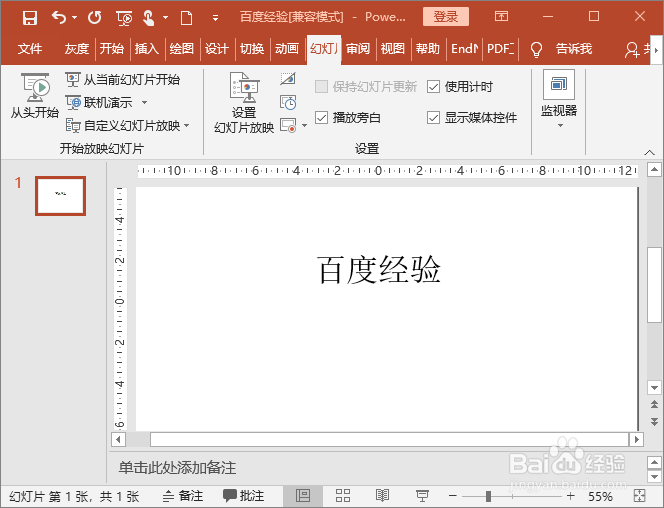Image resolution: width=664 pixels, height=508 pixels.
Task: Click the 登录 sign-in button
Action: pos(446,17)
